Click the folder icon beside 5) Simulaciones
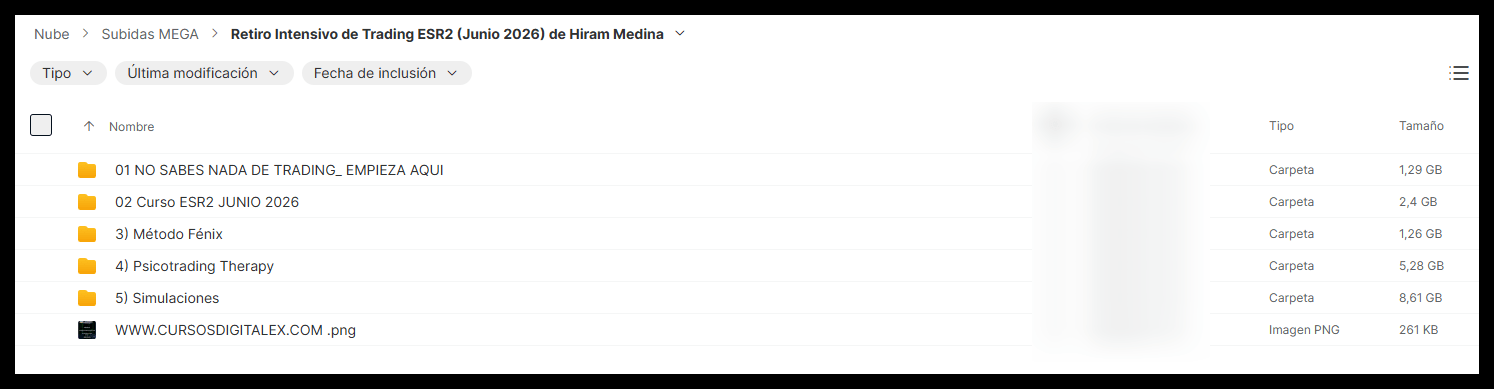 click(x=87, y=298)
